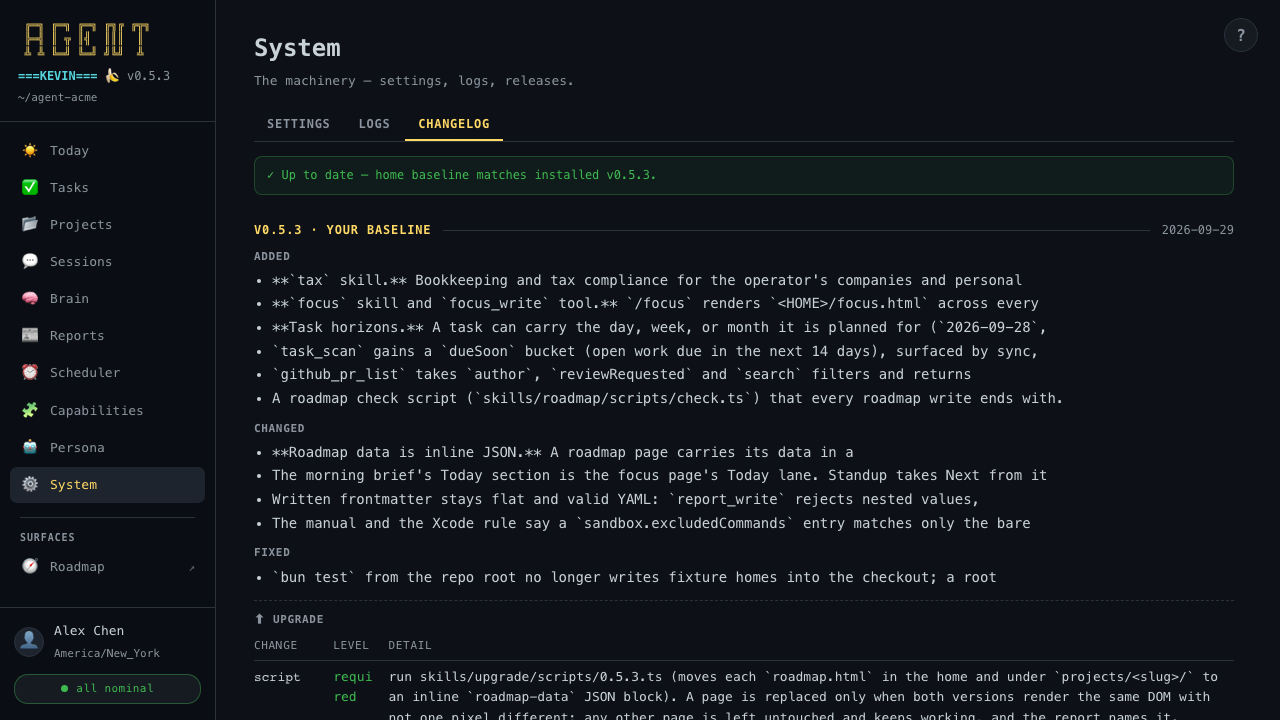Click the CHANGE column header

[276, 645]
